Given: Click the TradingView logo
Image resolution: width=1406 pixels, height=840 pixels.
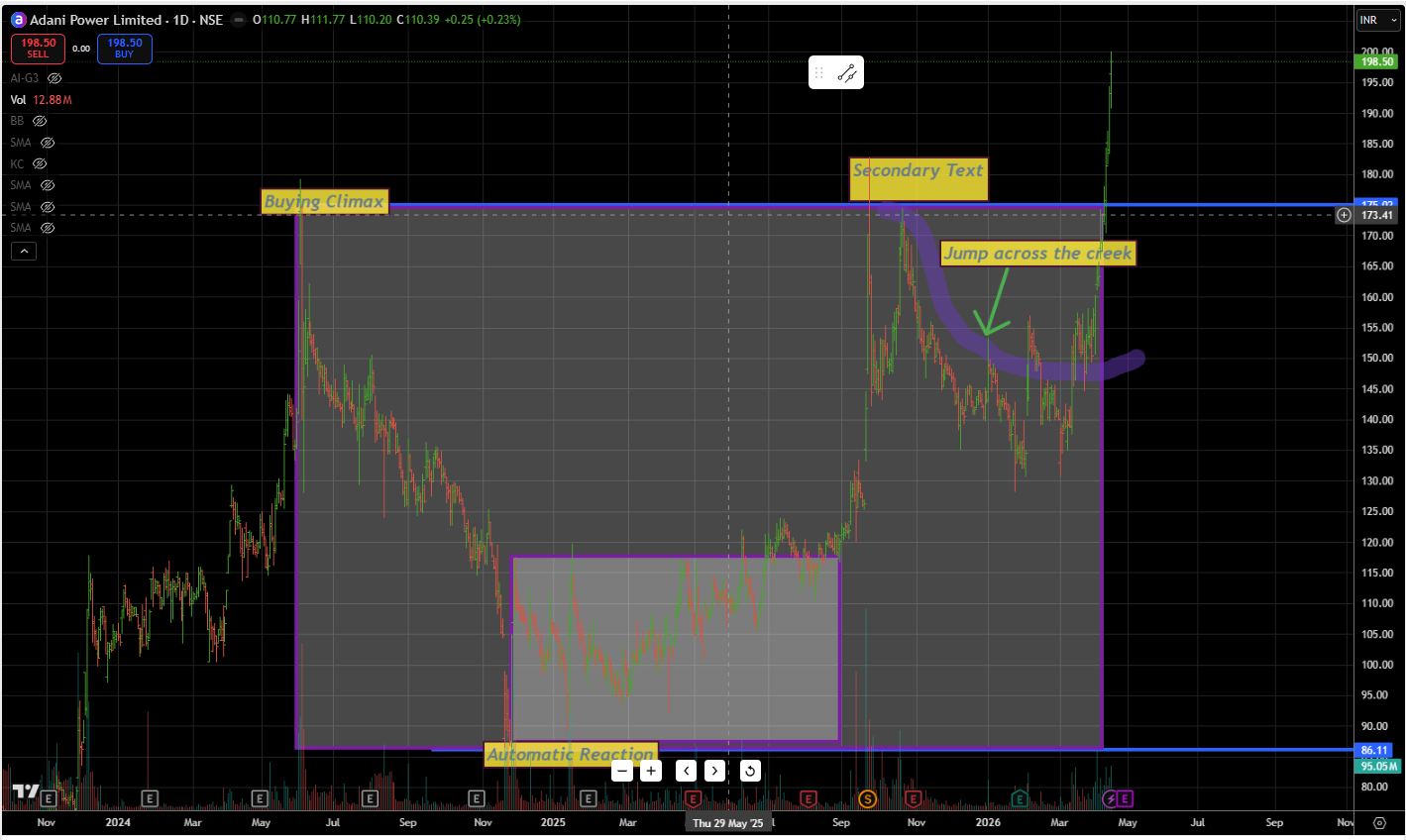Looking at the screenshot, I should click(x=25, y=791).
